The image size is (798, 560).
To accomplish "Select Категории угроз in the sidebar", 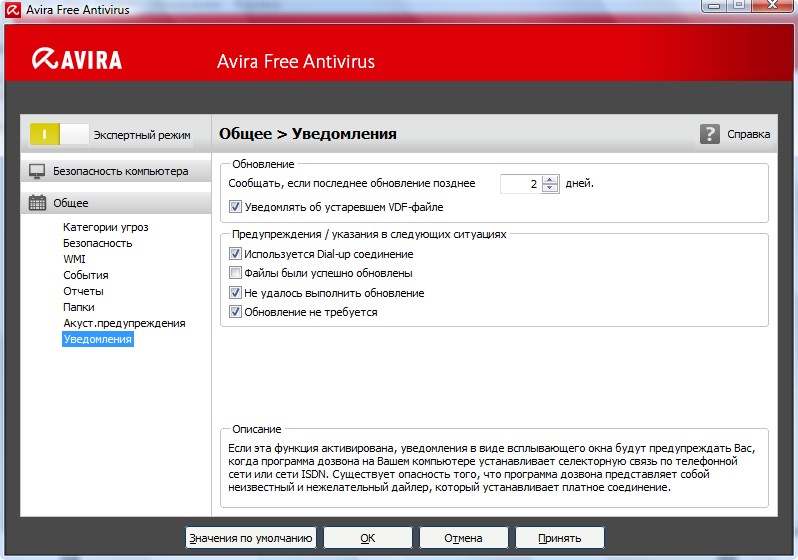I will [106, 227].
